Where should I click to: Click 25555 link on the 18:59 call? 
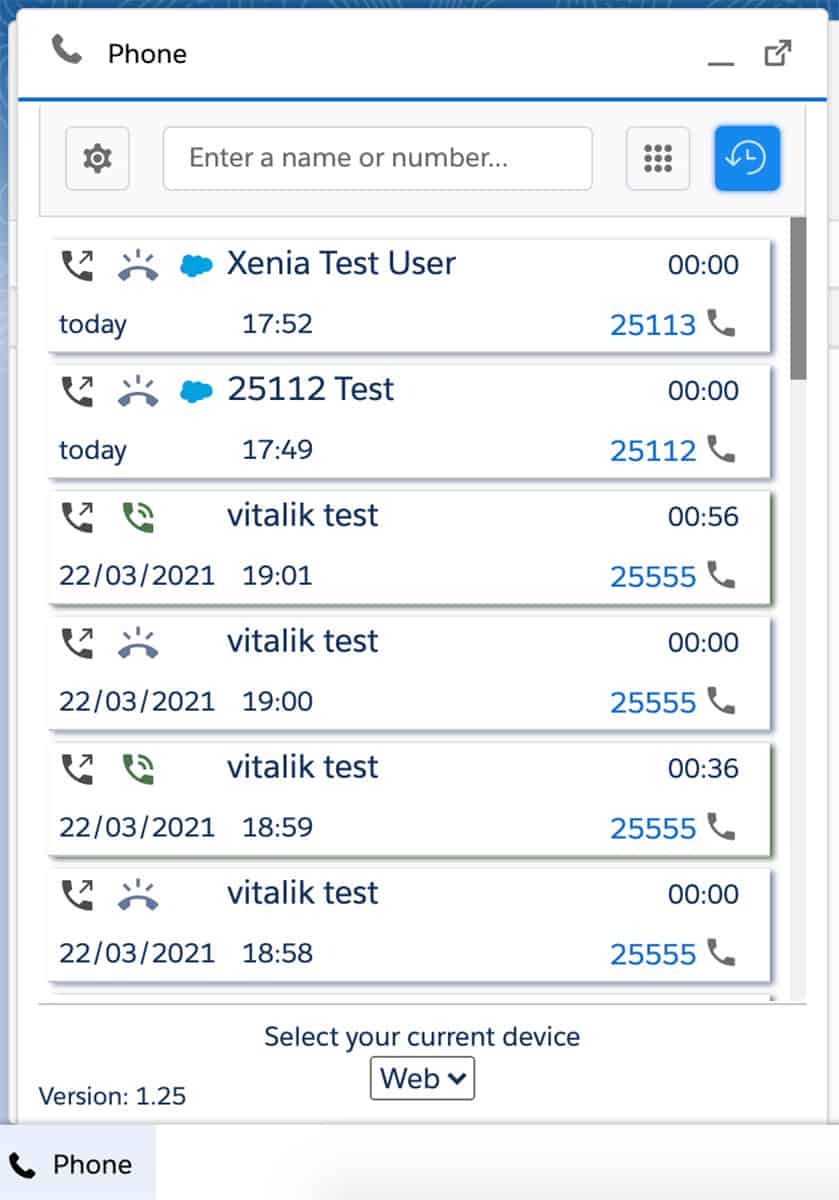point(652,829)
